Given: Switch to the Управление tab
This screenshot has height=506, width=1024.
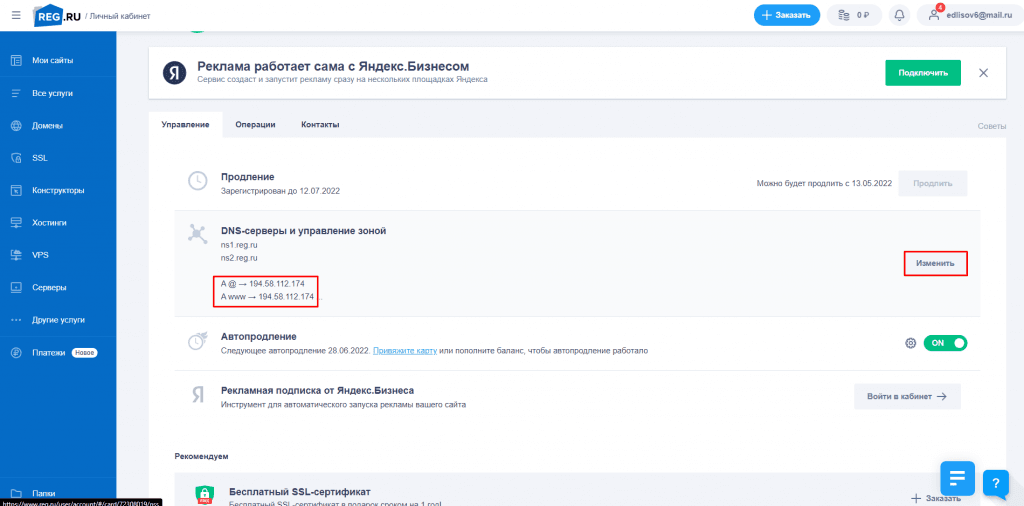Looking at the screenshot, I should pos(185,125).
